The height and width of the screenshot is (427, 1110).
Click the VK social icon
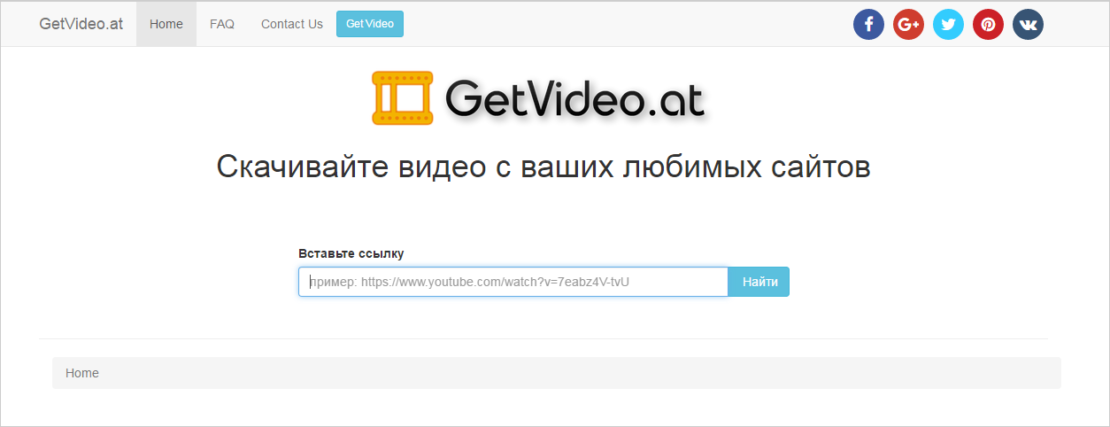[1028, 24]
